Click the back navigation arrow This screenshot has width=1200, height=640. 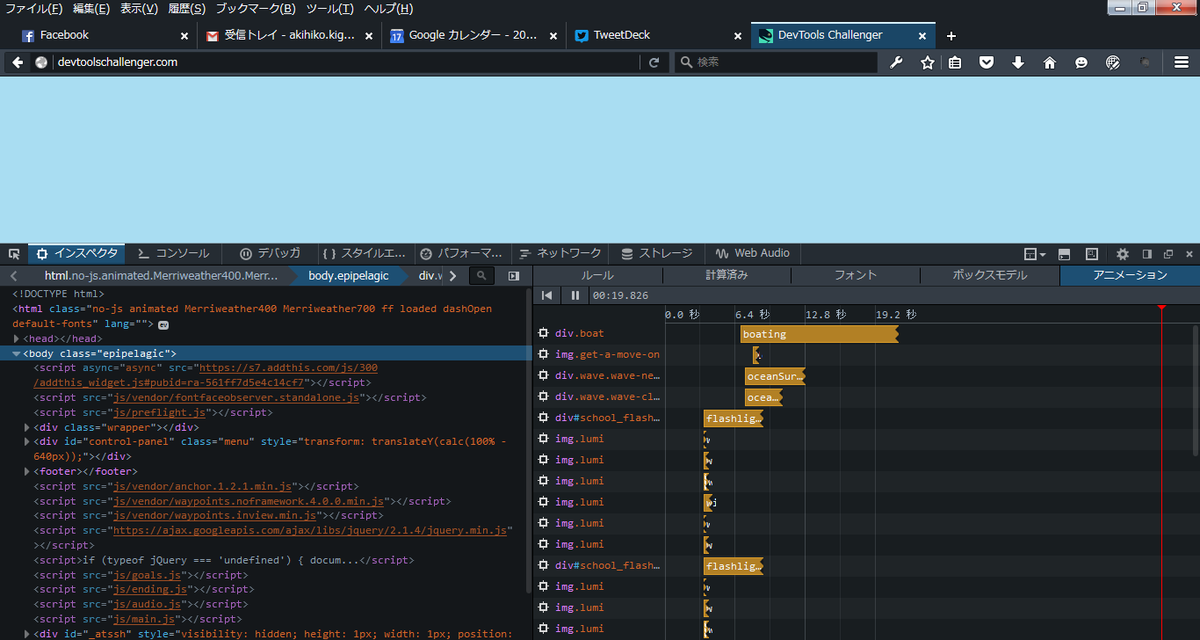tap(18, 62)
